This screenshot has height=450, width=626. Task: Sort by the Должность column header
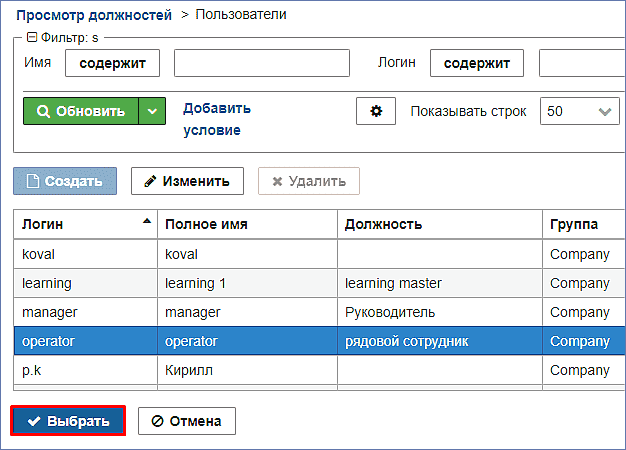pos(440,224)
